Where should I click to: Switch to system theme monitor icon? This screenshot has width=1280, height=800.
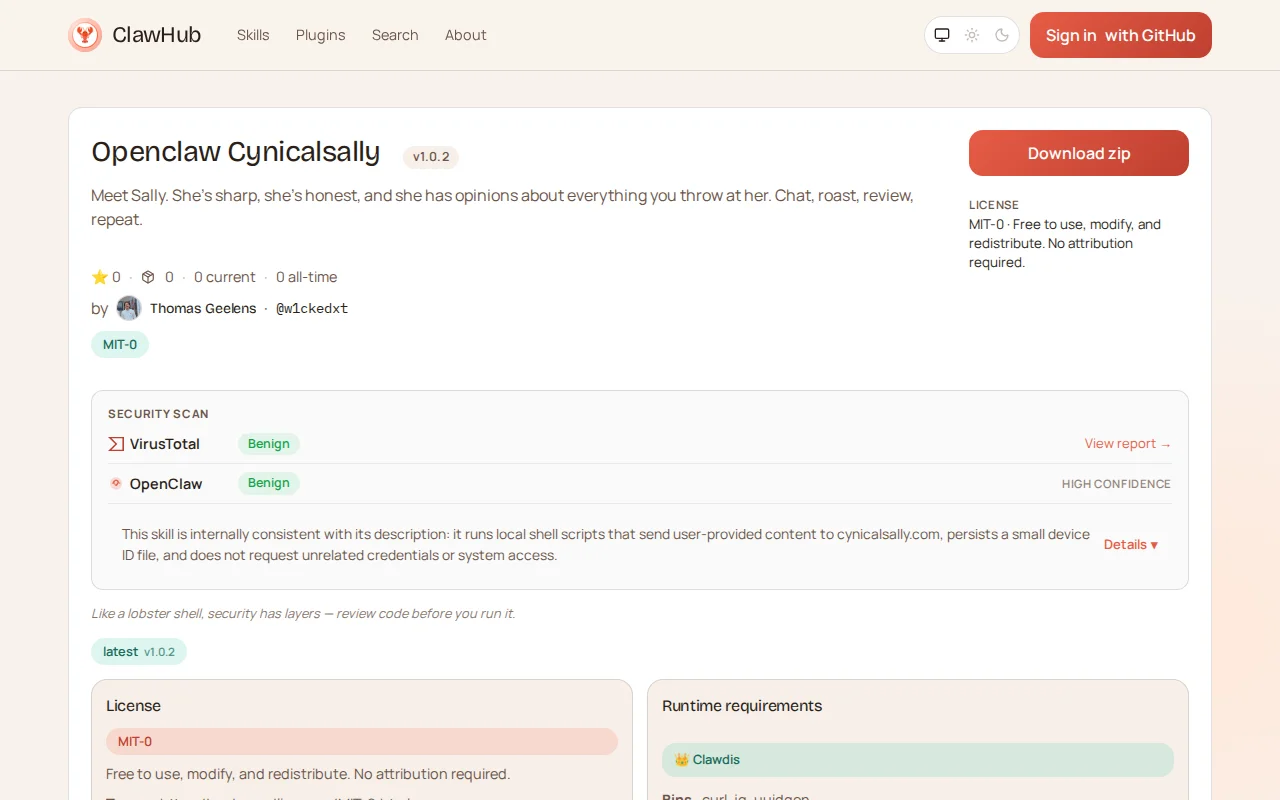click(x=942, y=35)
